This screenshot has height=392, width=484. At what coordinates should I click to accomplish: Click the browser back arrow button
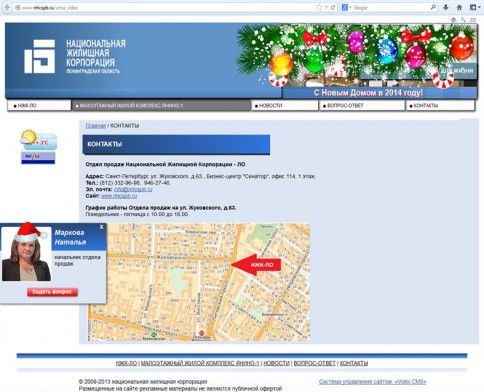6,7
